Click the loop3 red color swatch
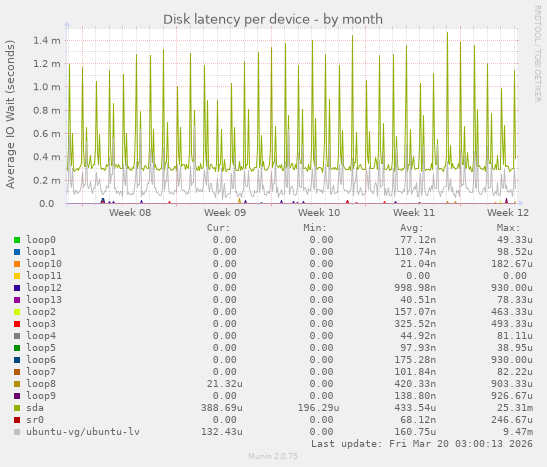The image size is (547, 467). [x=17, y=324]
